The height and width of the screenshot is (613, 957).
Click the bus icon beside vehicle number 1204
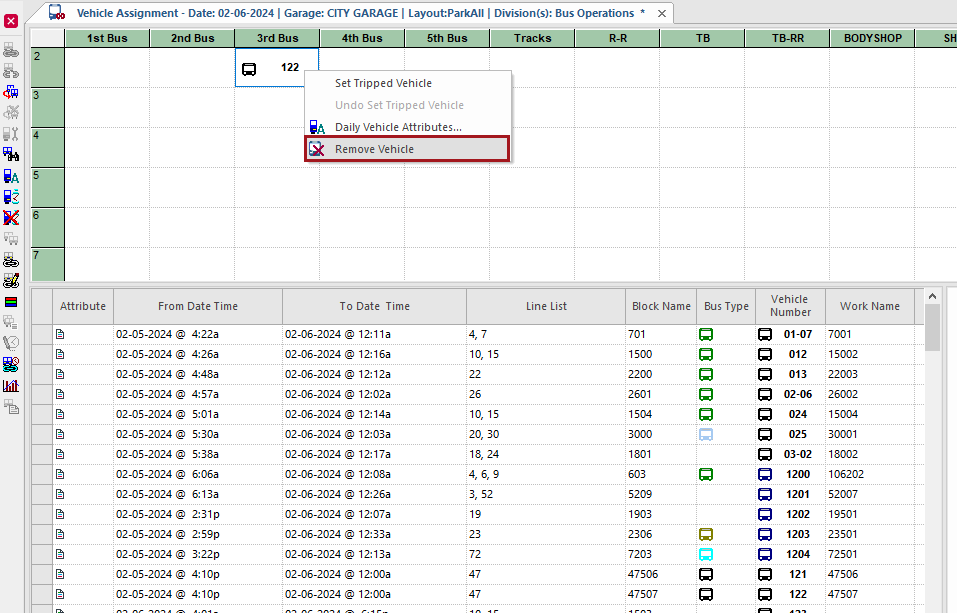767,554
